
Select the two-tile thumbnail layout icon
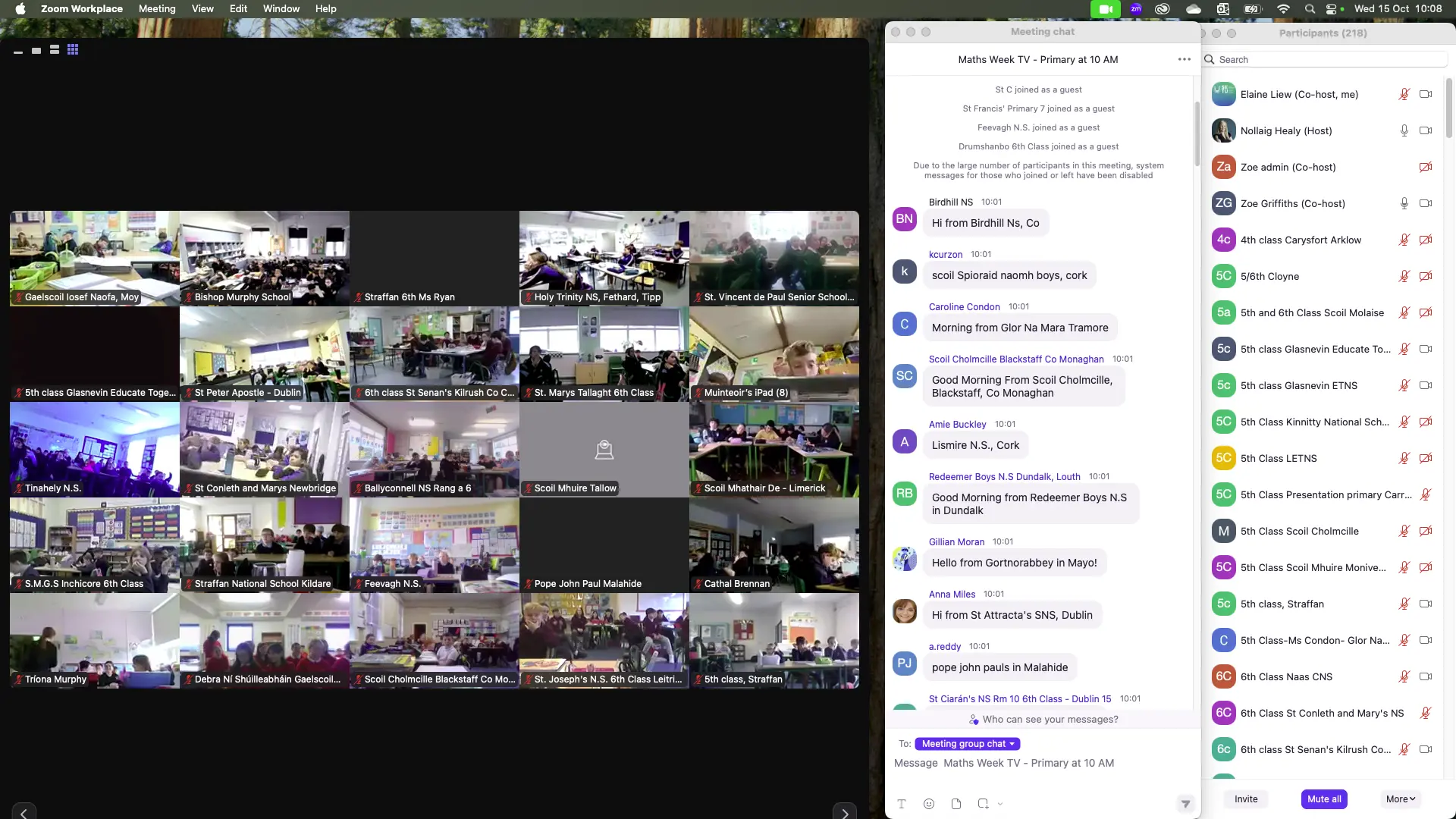(x=55, y=50)
